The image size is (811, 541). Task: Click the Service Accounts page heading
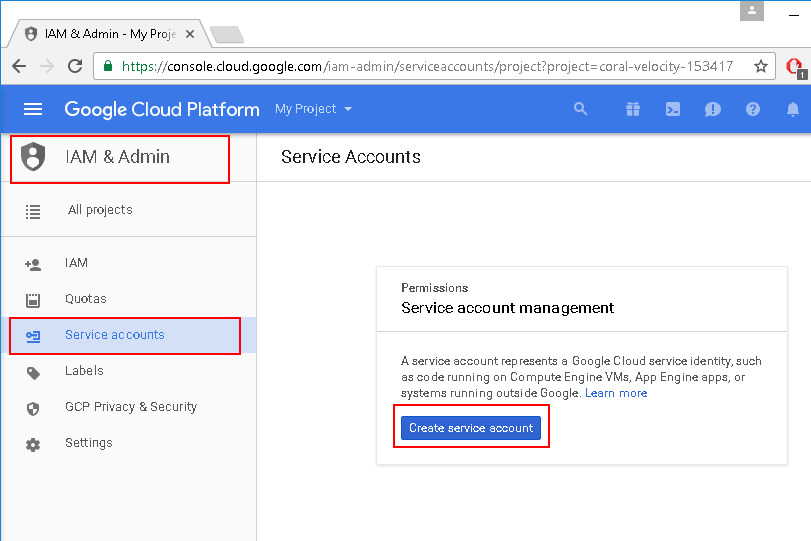351,156
